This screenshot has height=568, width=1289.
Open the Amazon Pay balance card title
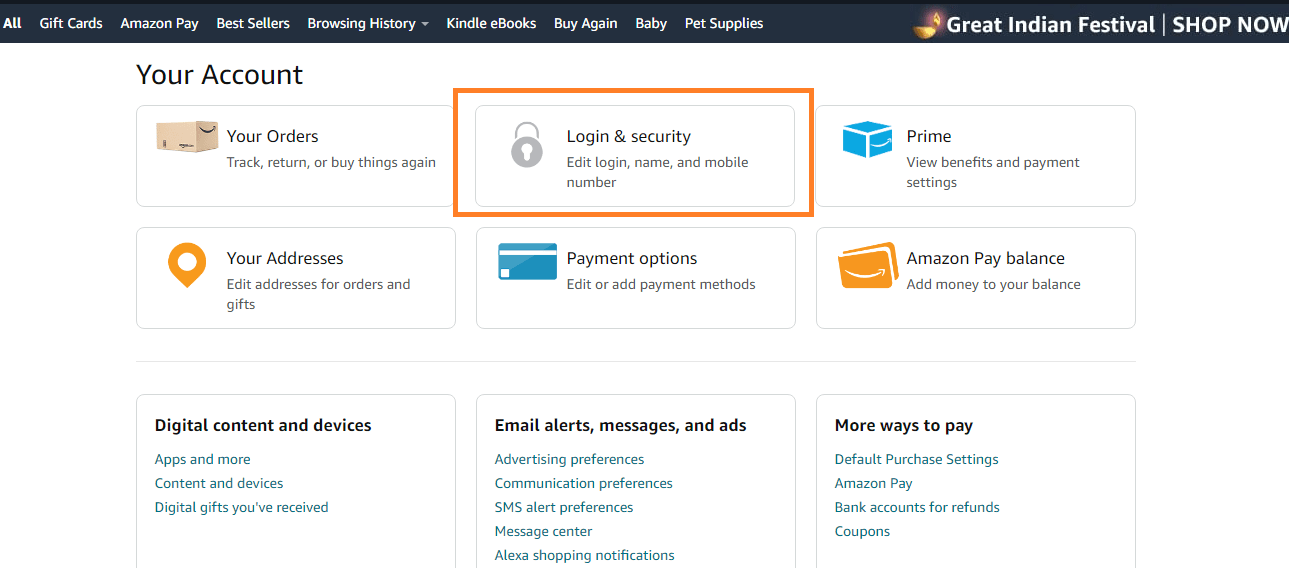coord(986,258)
